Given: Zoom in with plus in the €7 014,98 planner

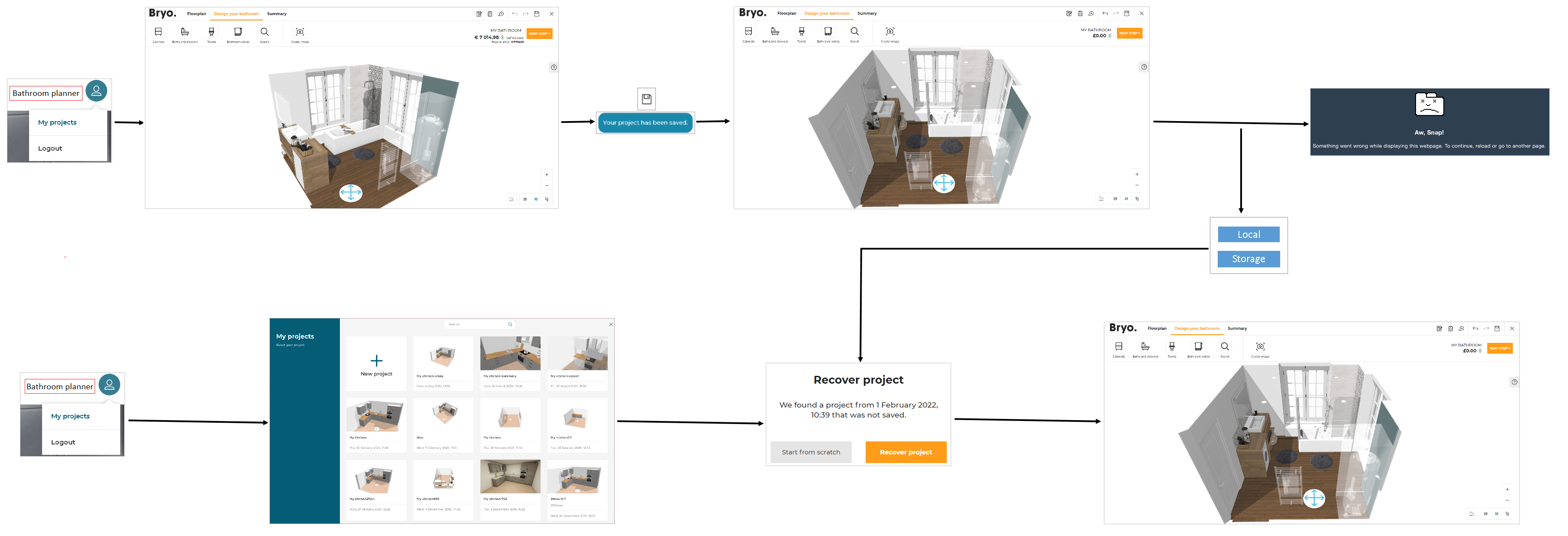Looking at the screenshot, I should point(547,174).
